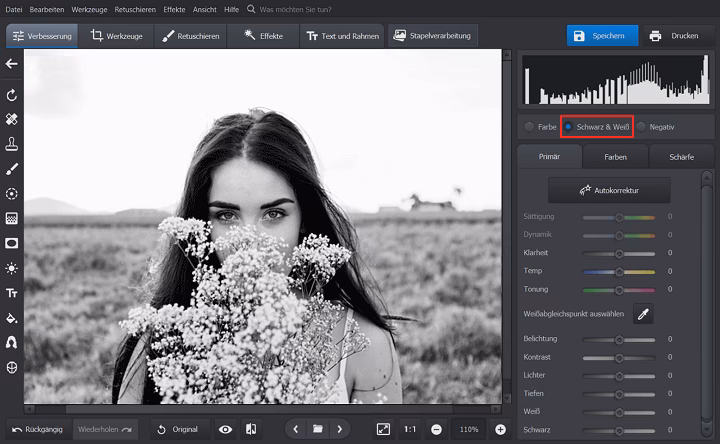Screen dimensions: 720x444
Task: Select the Farbe radio option
Action: tap(529, 127)
